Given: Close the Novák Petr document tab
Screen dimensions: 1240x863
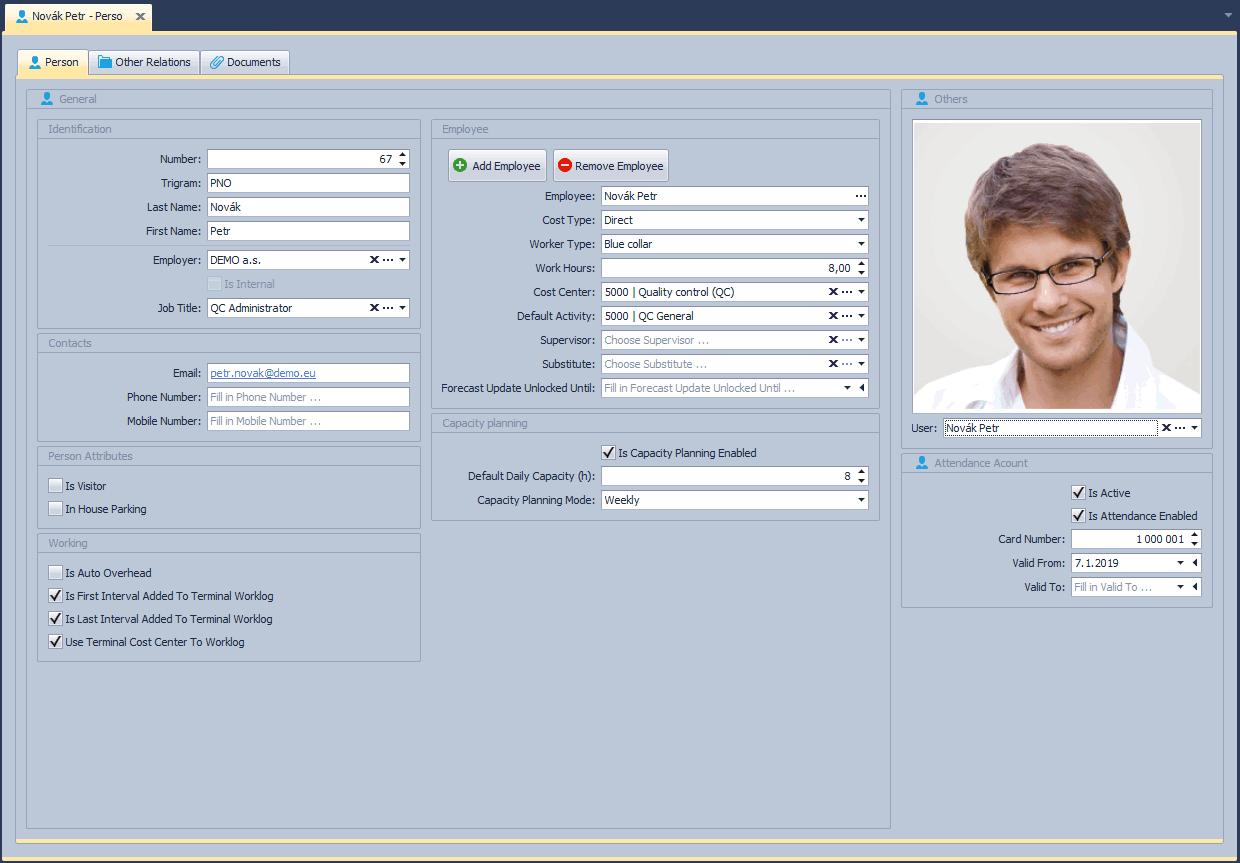Looking at the screenshot, I should tap(140, 16).
